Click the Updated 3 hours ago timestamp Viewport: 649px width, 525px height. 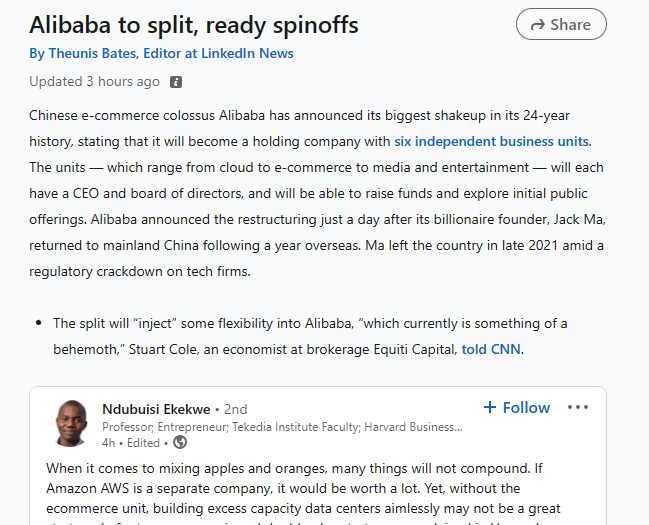(94, 82)
